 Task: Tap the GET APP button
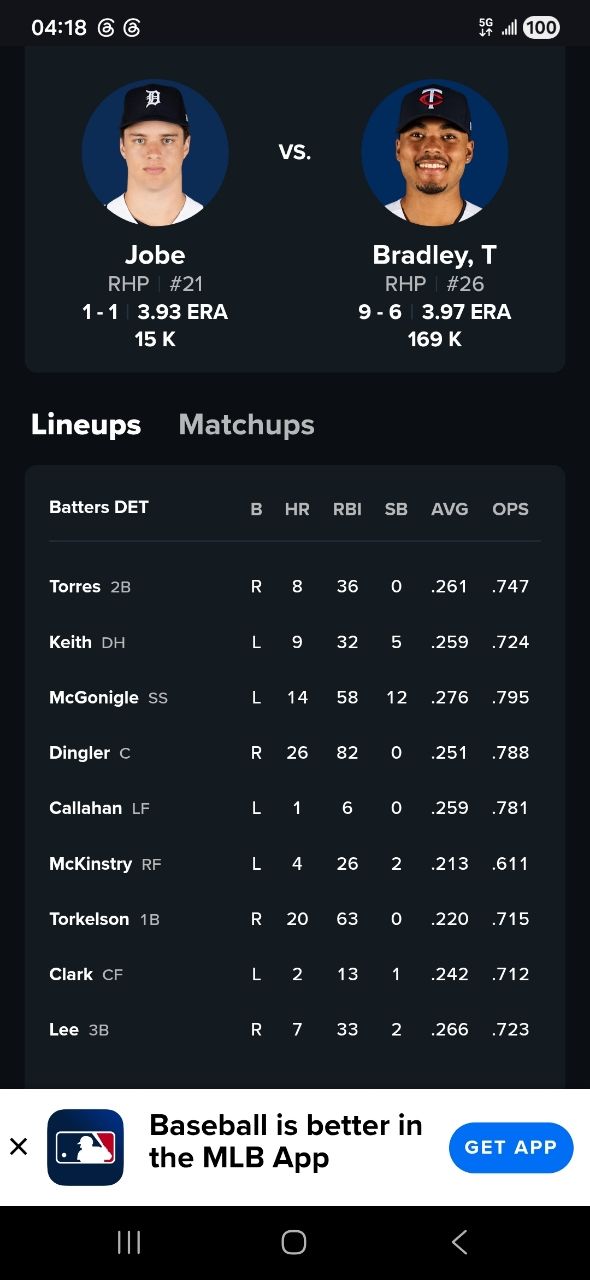coord(510,1147)
